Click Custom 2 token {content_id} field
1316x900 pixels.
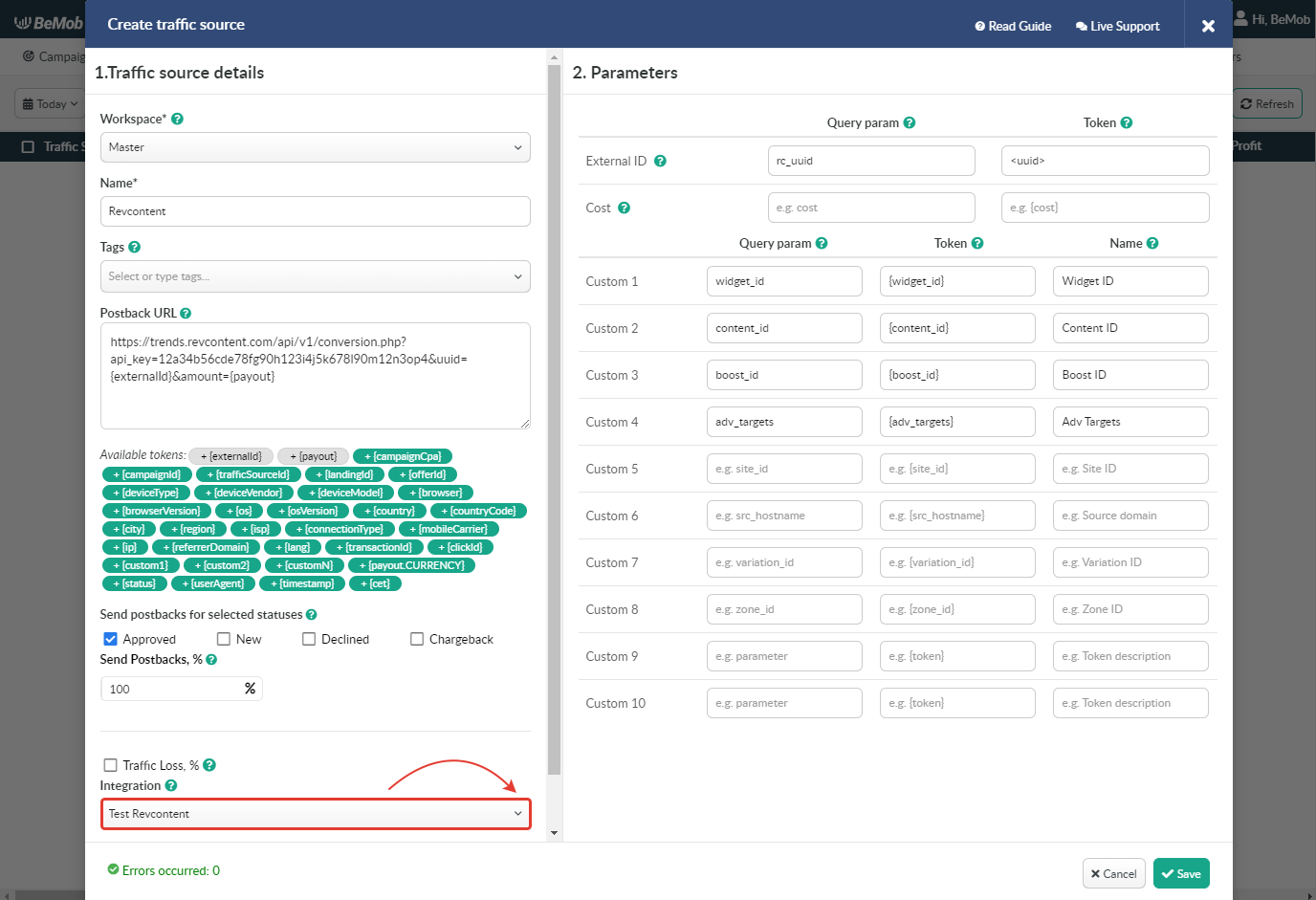(957, 328)
